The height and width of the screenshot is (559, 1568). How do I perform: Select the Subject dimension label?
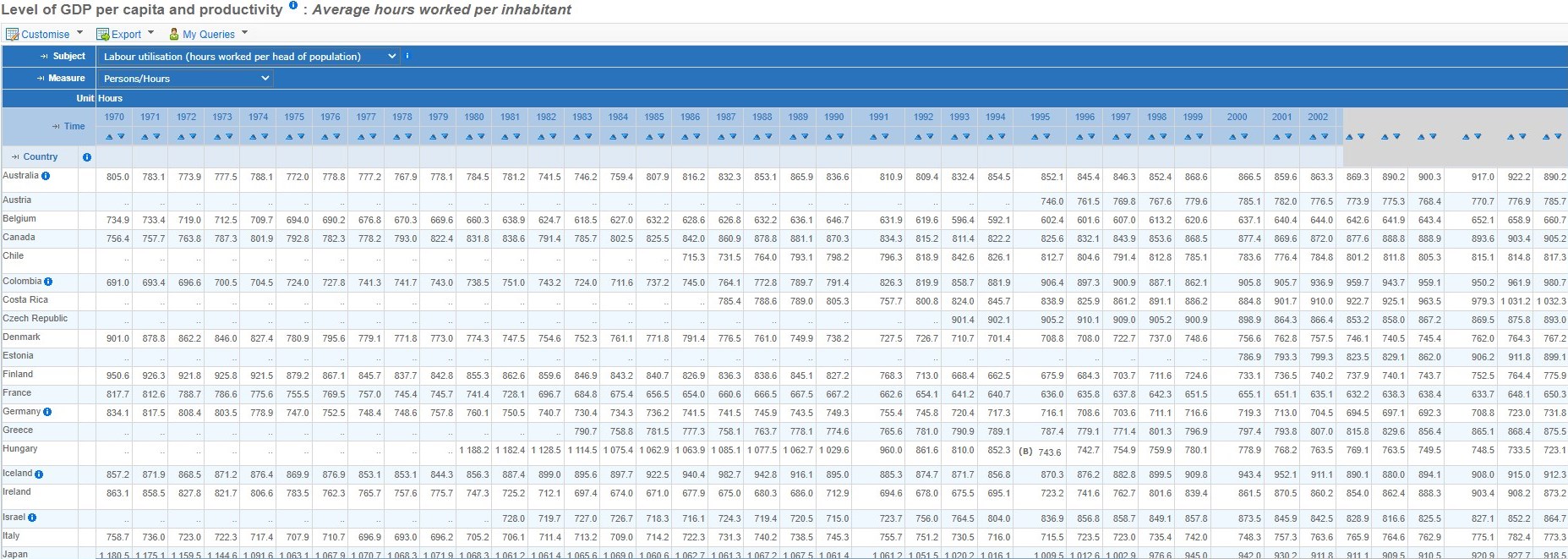68,57
